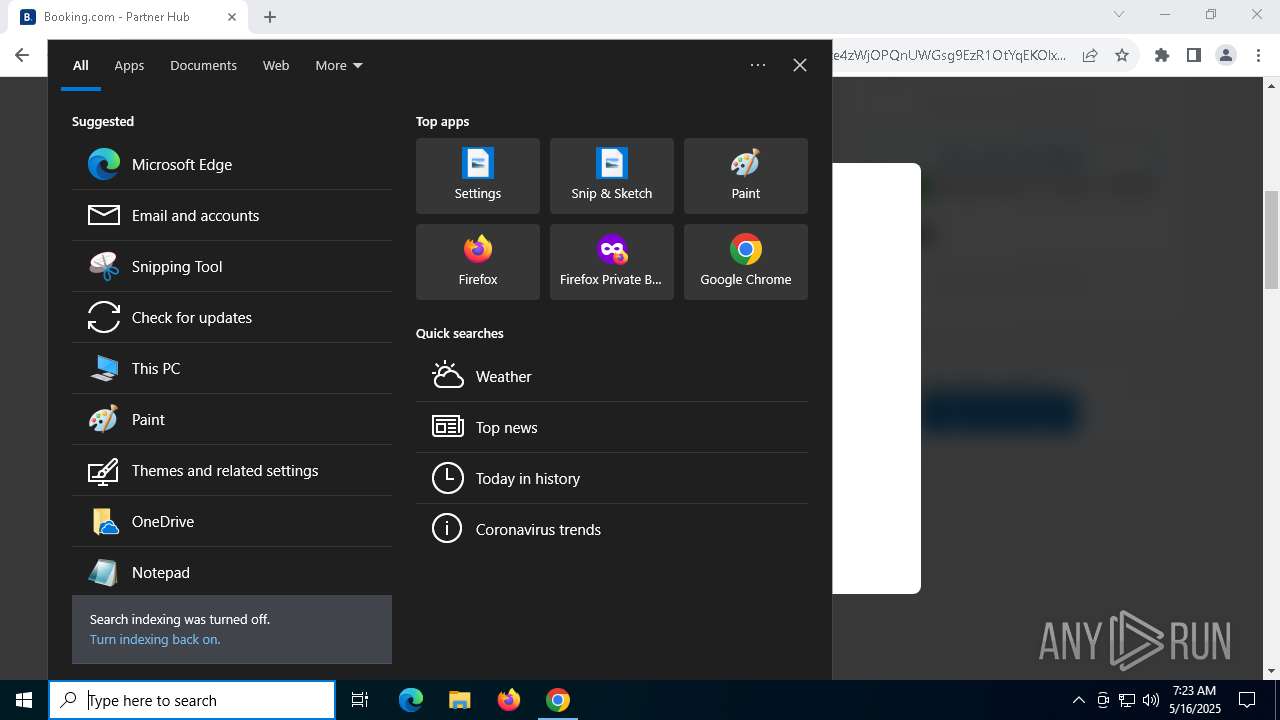Open the taskbar clock and date
This screenshot has width=1280, height=720.
(1194, 700)
